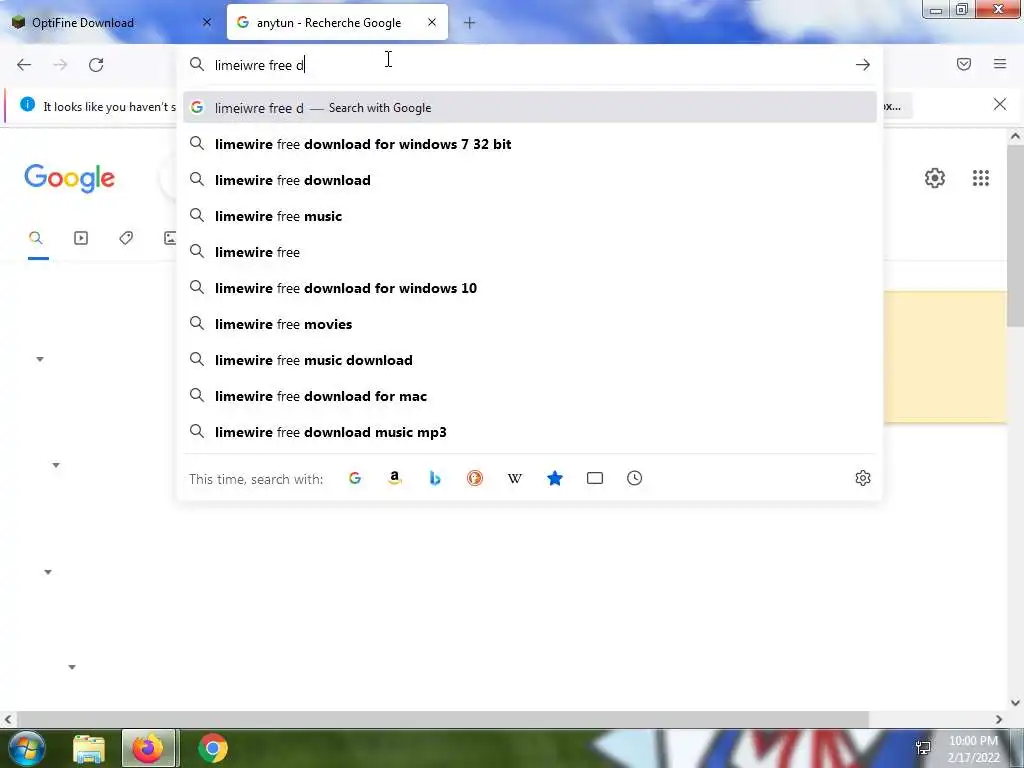Reload the current page
Screen dimensions: 1024x768
tap(96, 65)
